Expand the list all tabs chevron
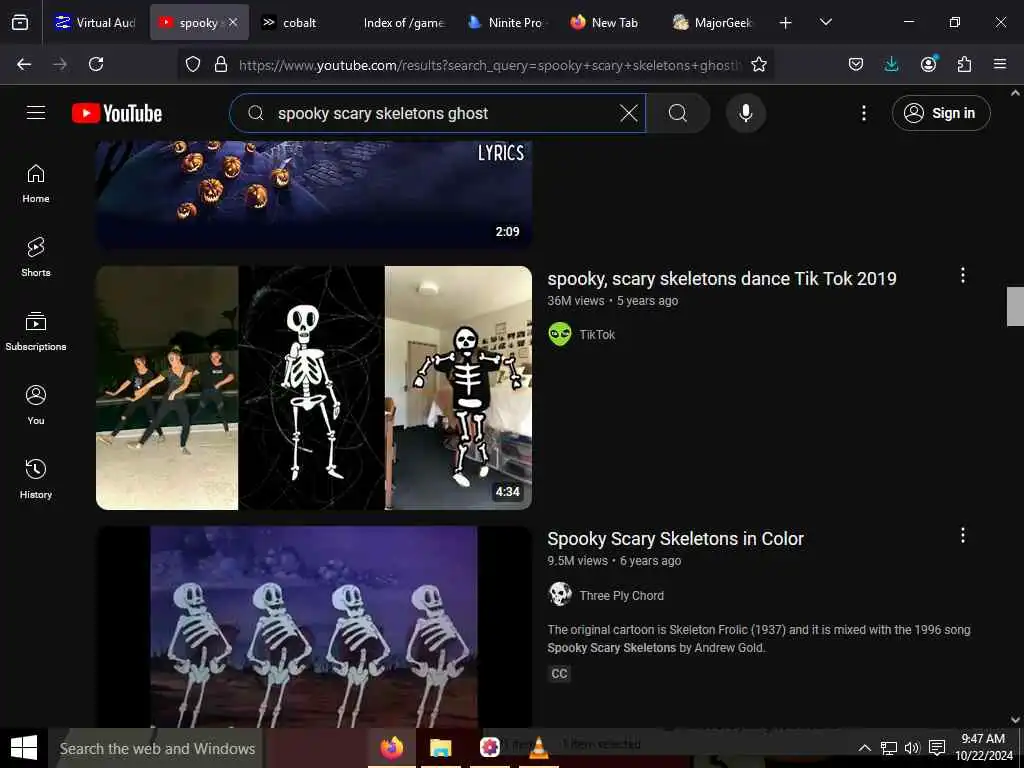Screen dimensions: 1024x768 coord(826,22)
